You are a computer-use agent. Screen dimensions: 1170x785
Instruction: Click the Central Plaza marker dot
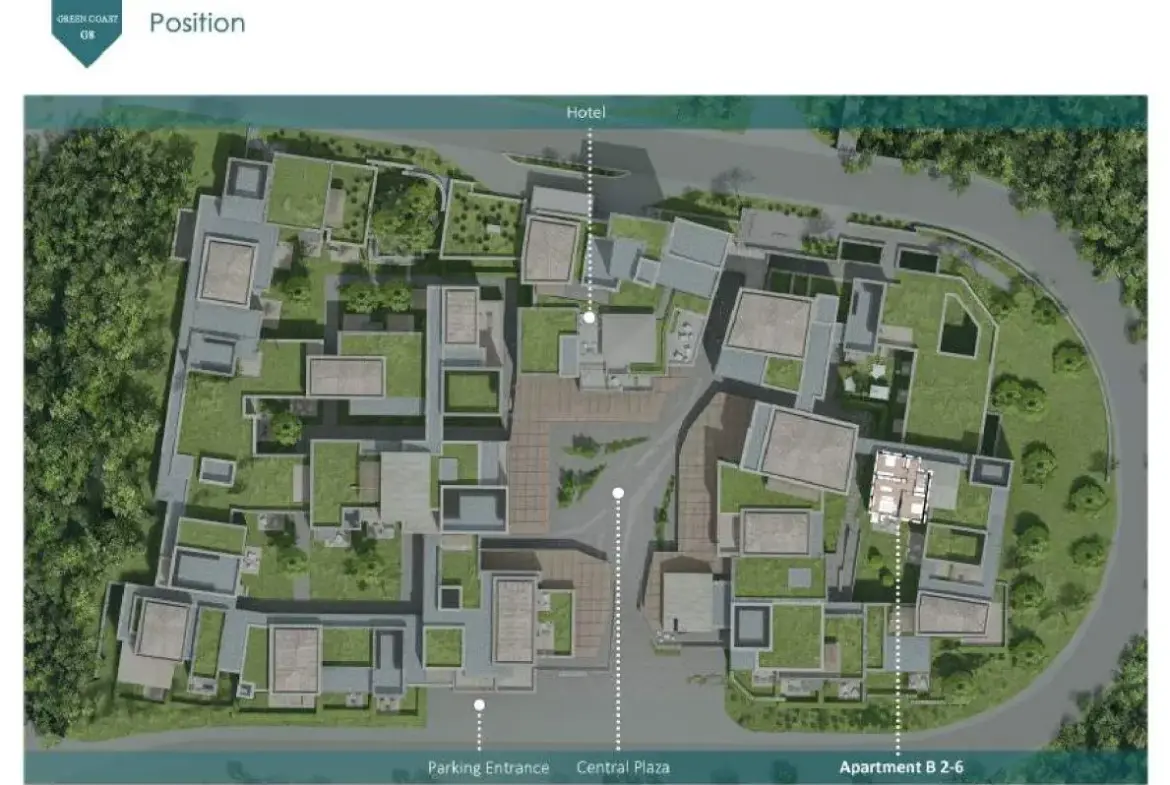pos(618,493)
